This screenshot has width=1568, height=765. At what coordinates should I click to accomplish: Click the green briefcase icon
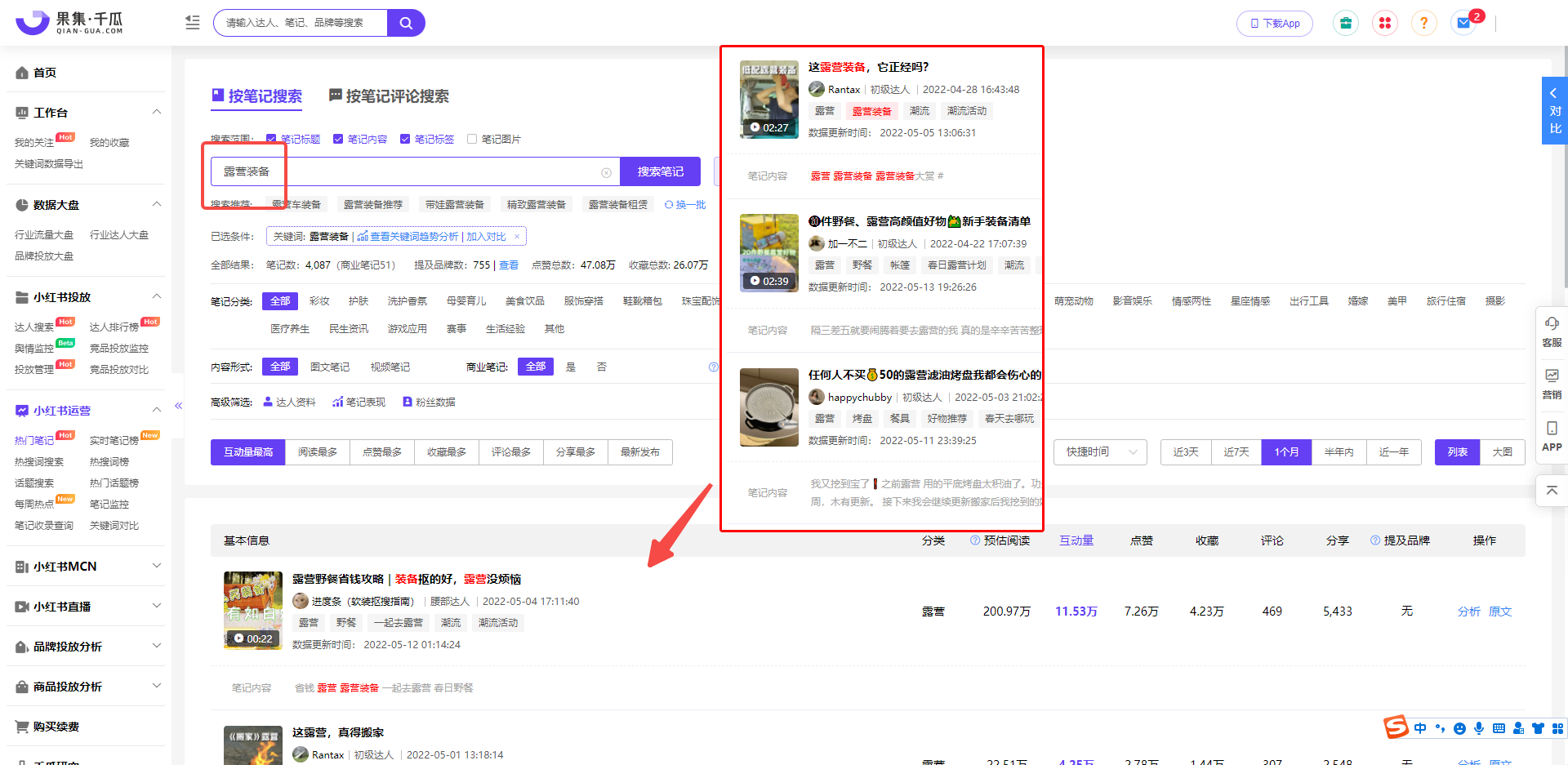1345,23
